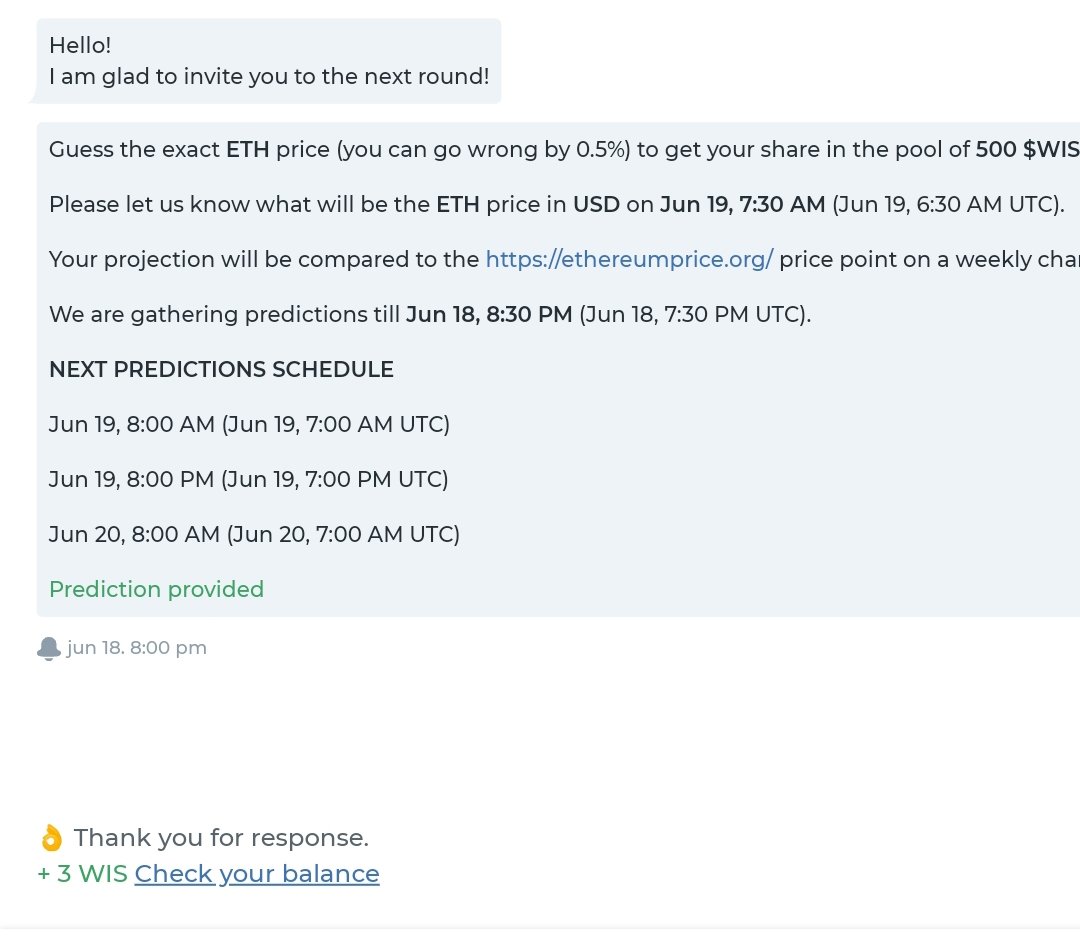Select the Jun 20, 8:00 AM schedule entry

tap(254, 534)
